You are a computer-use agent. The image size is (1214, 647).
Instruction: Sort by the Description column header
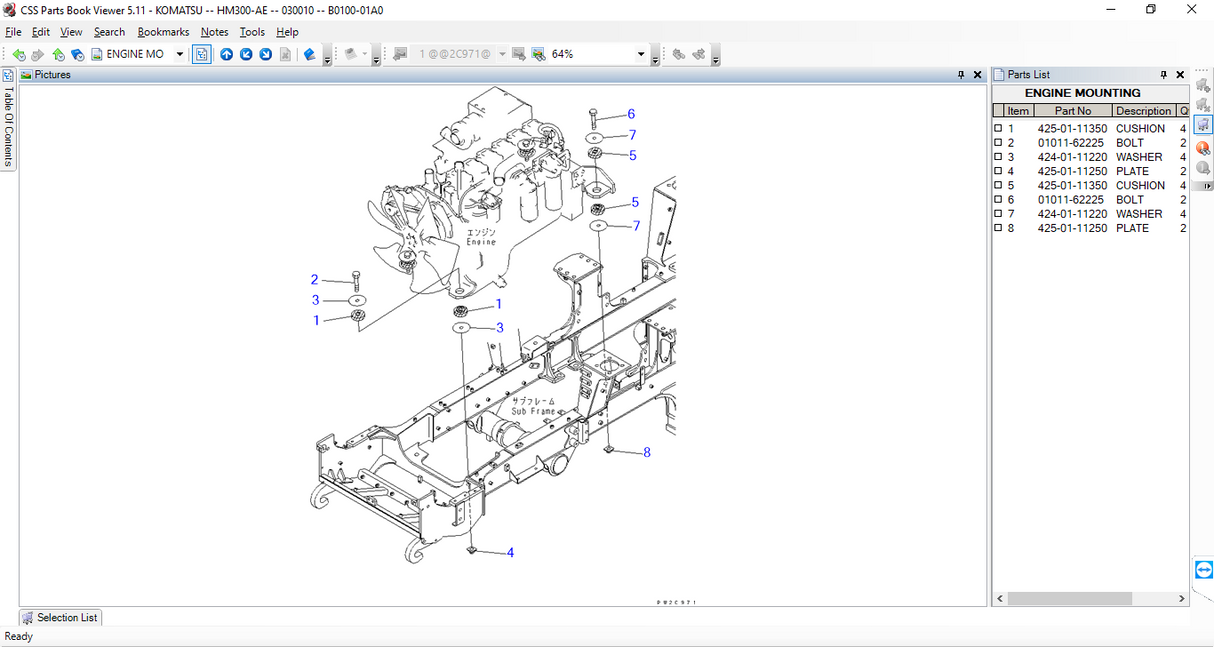pos(1143,111)
